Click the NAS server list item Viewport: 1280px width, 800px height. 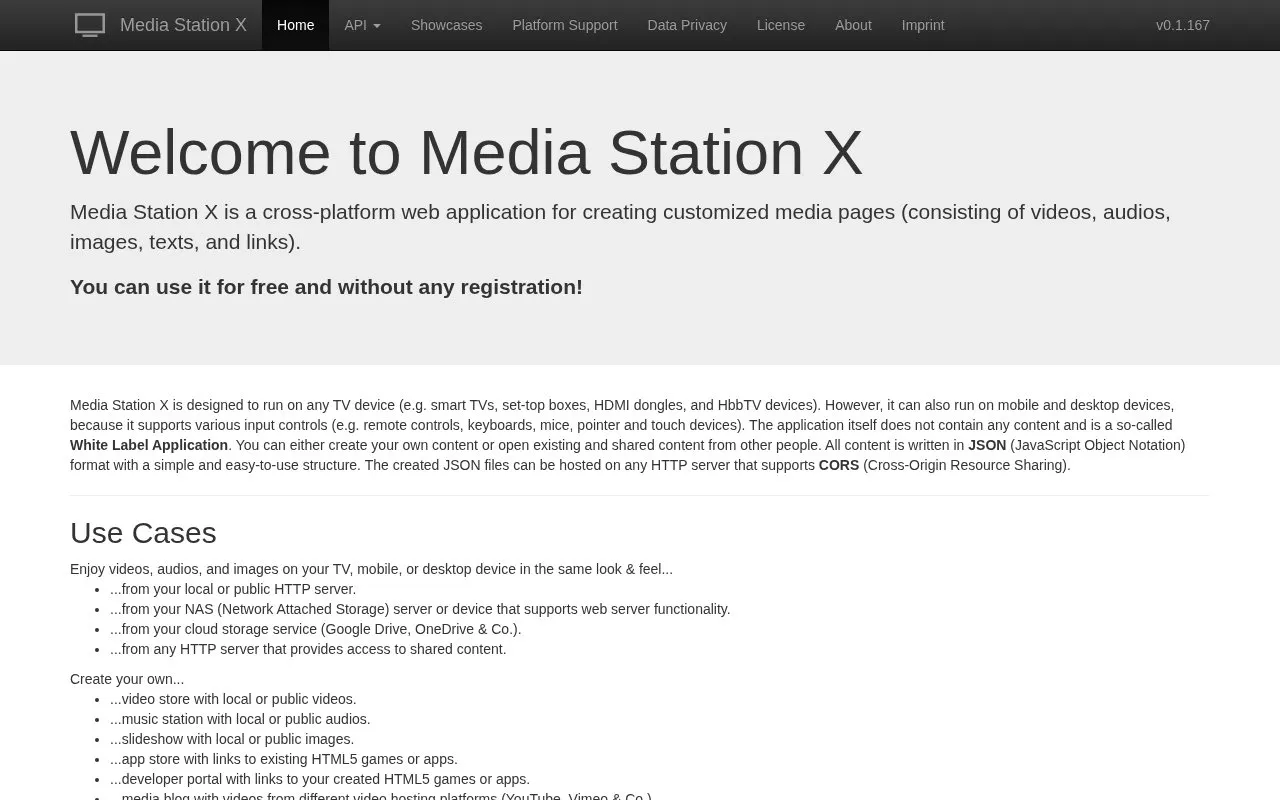click(x=420, y=609)
